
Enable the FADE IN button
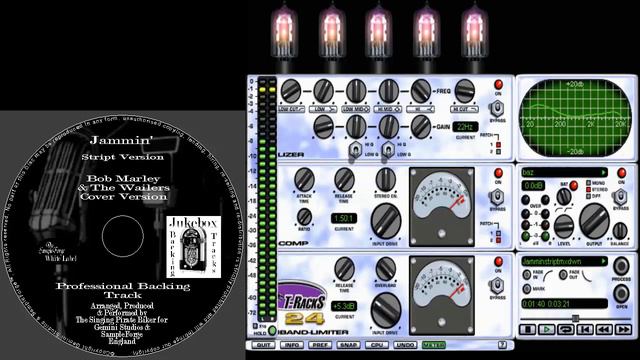[x=527, y=274]
